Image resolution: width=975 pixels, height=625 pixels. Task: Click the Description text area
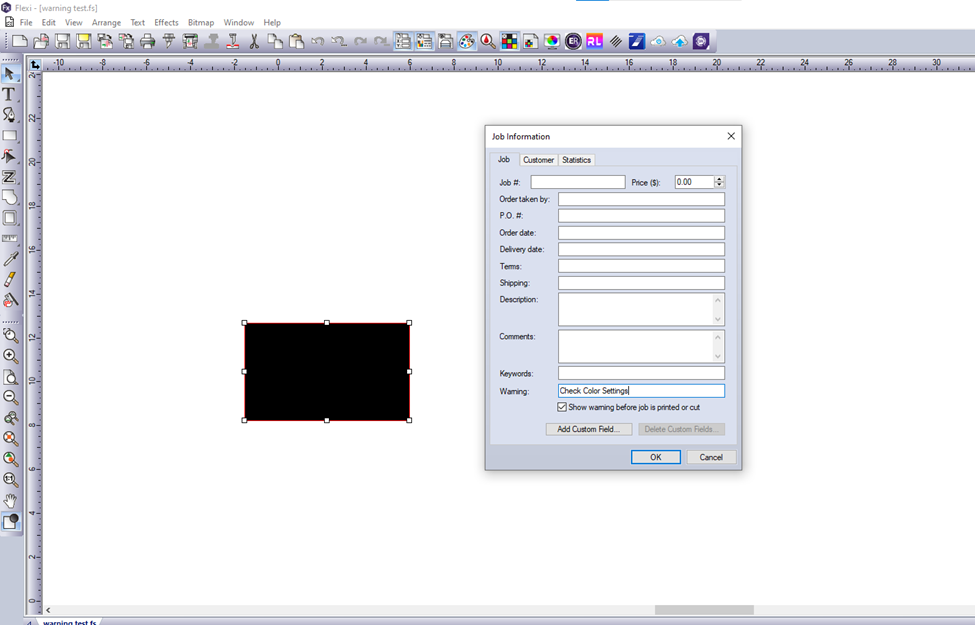(641, 309)
